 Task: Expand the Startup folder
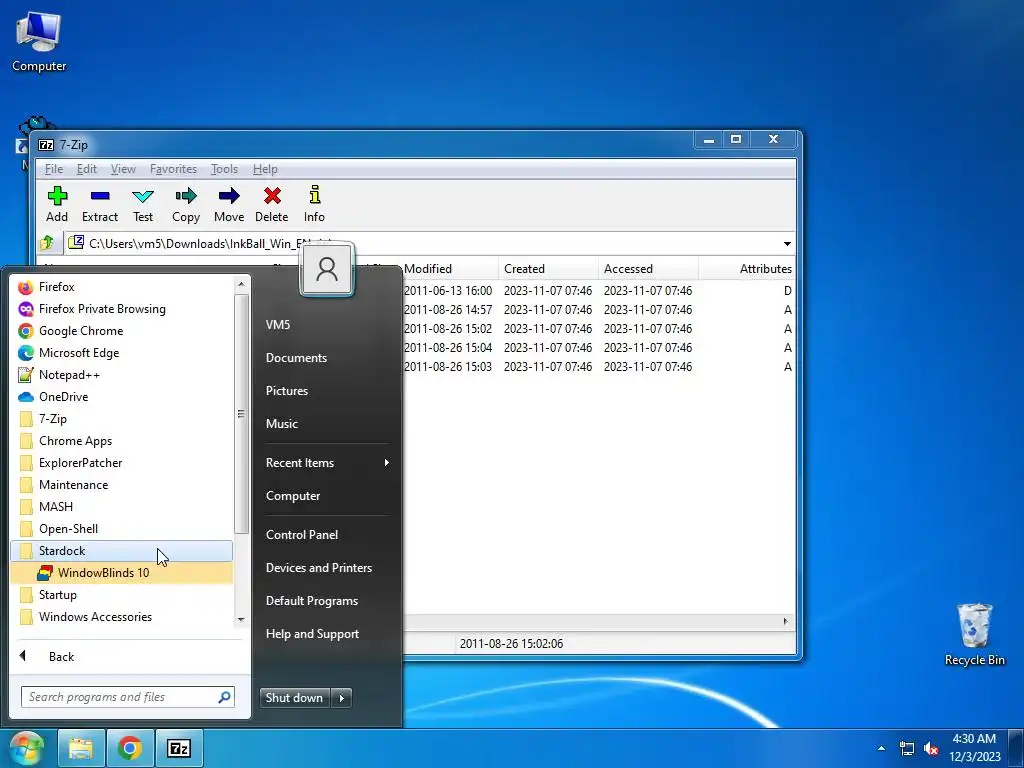pos(121,595)
